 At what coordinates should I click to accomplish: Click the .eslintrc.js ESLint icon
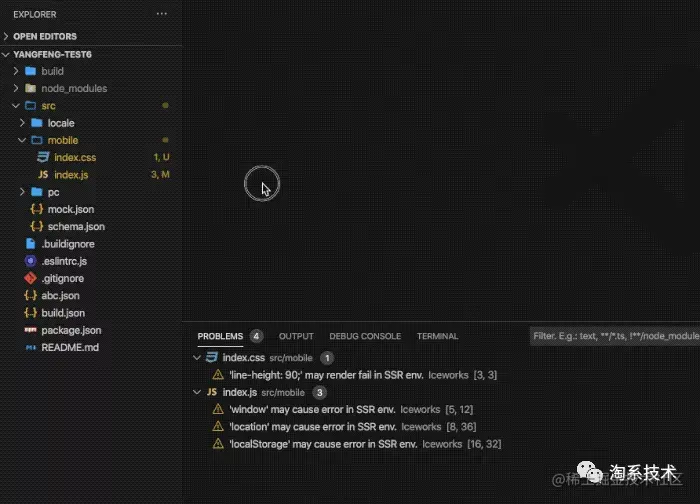point(30,261)
